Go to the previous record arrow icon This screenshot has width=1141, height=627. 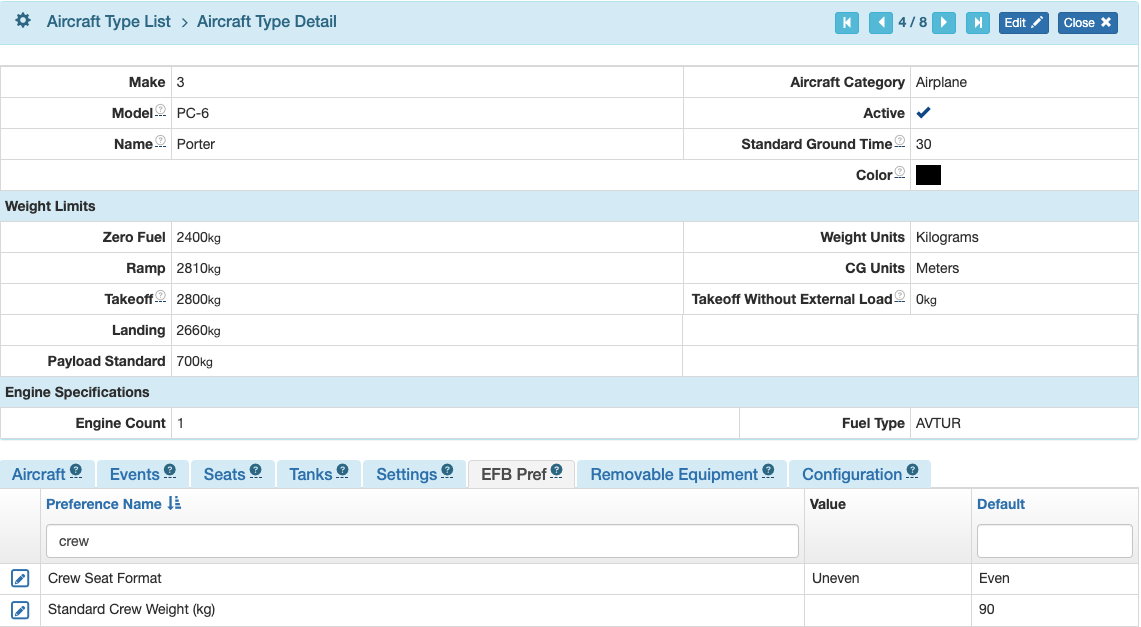tap(879, 22)
